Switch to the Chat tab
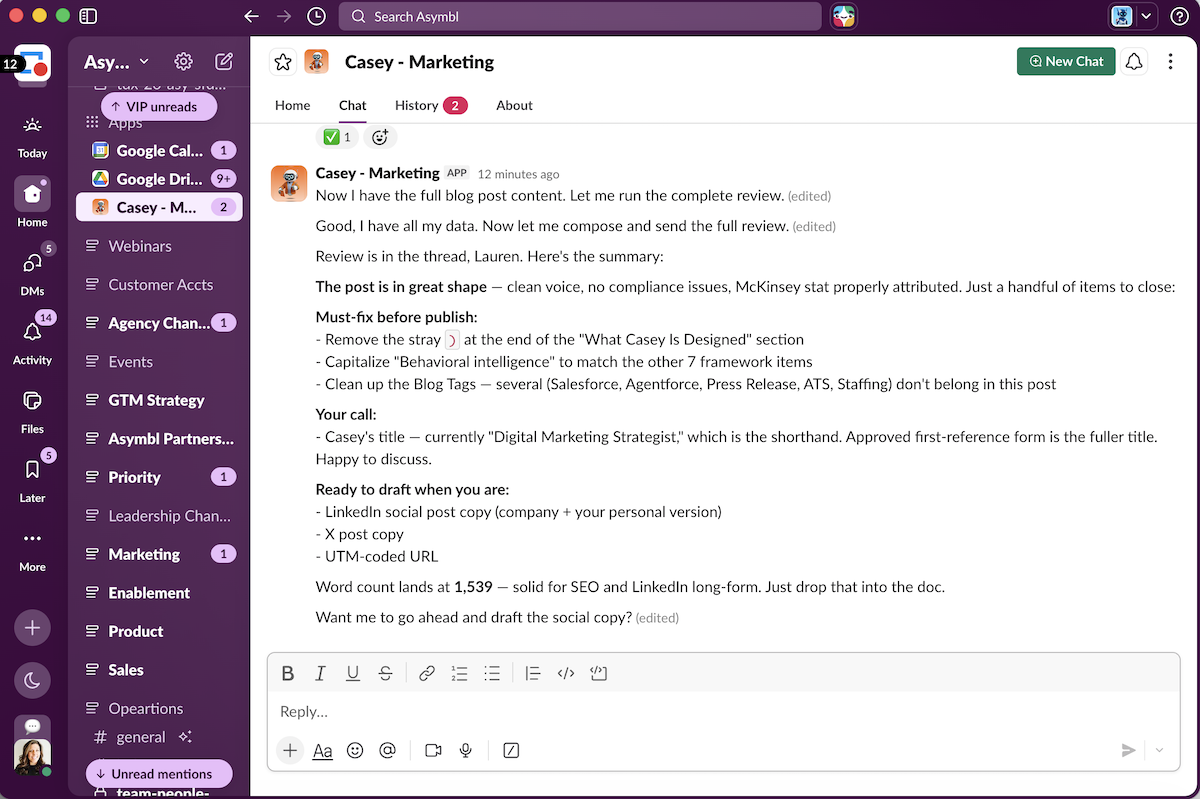 coord(352,105)
